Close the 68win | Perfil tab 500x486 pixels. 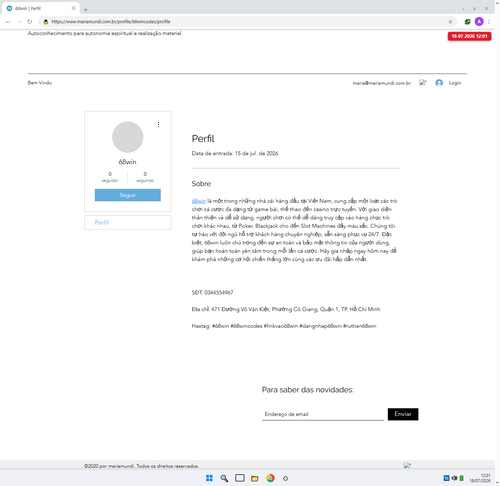[x=74, y=8]
